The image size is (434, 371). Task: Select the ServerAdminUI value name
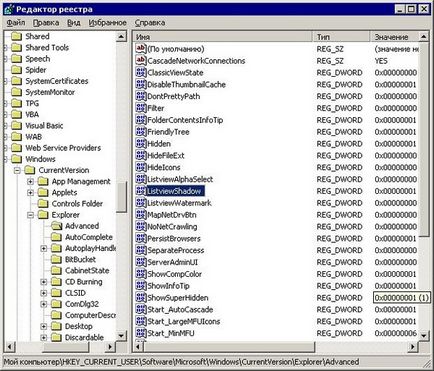coord(172,262)
